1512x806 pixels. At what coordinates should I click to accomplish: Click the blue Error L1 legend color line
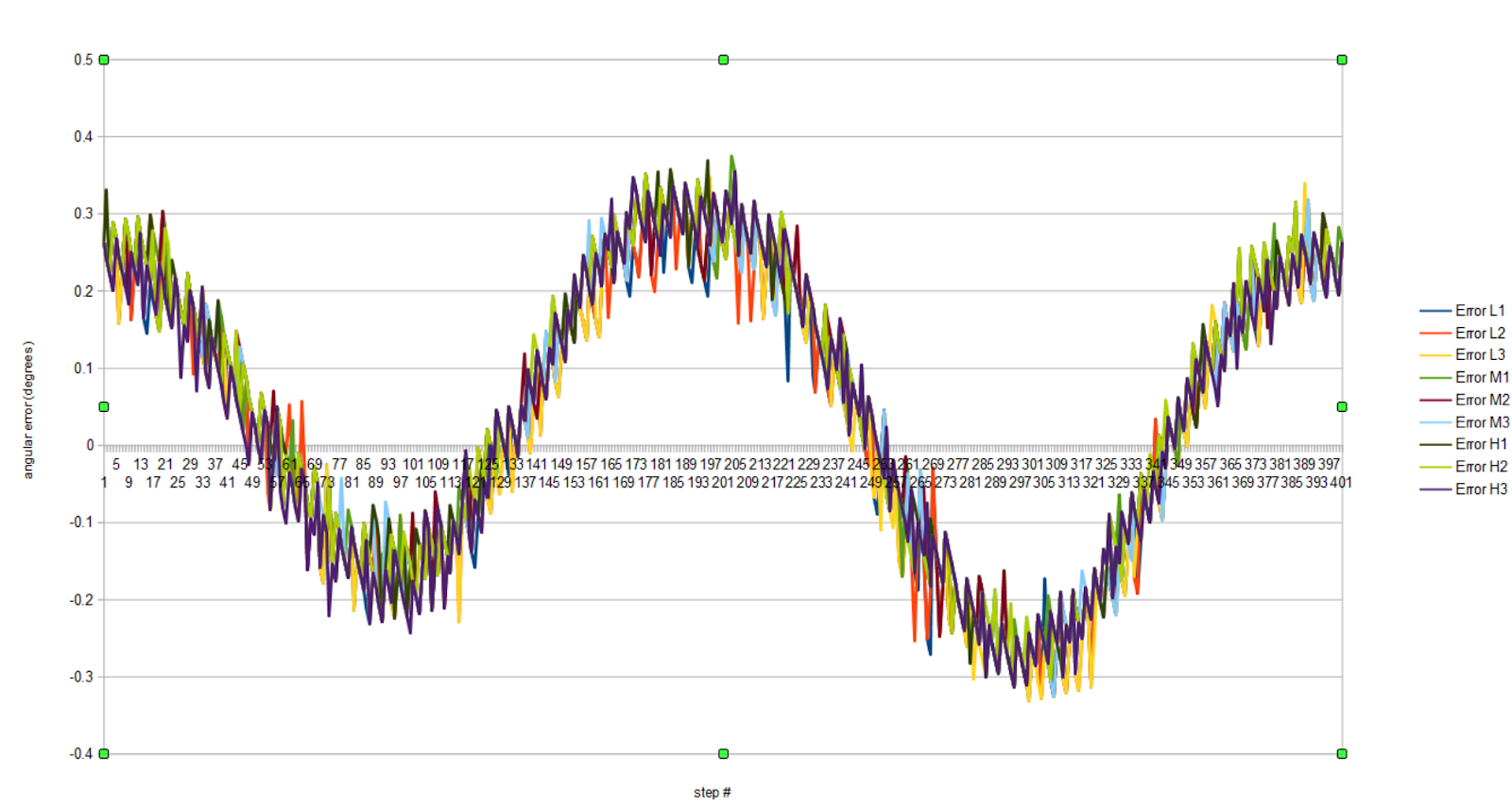point(1435,311)
